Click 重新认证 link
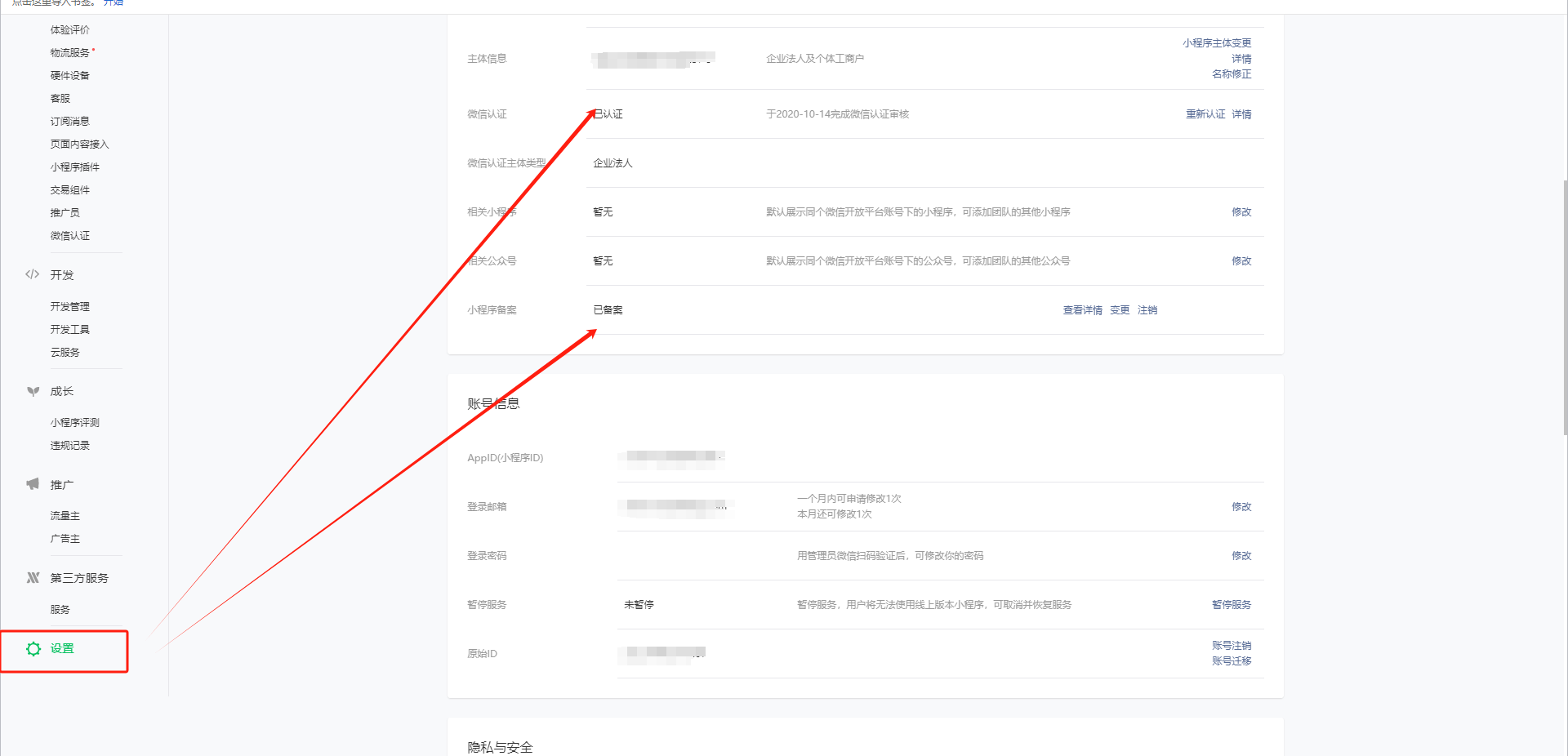The width and height of the screenshot is (1568, 756). (x=1205, y=114)
